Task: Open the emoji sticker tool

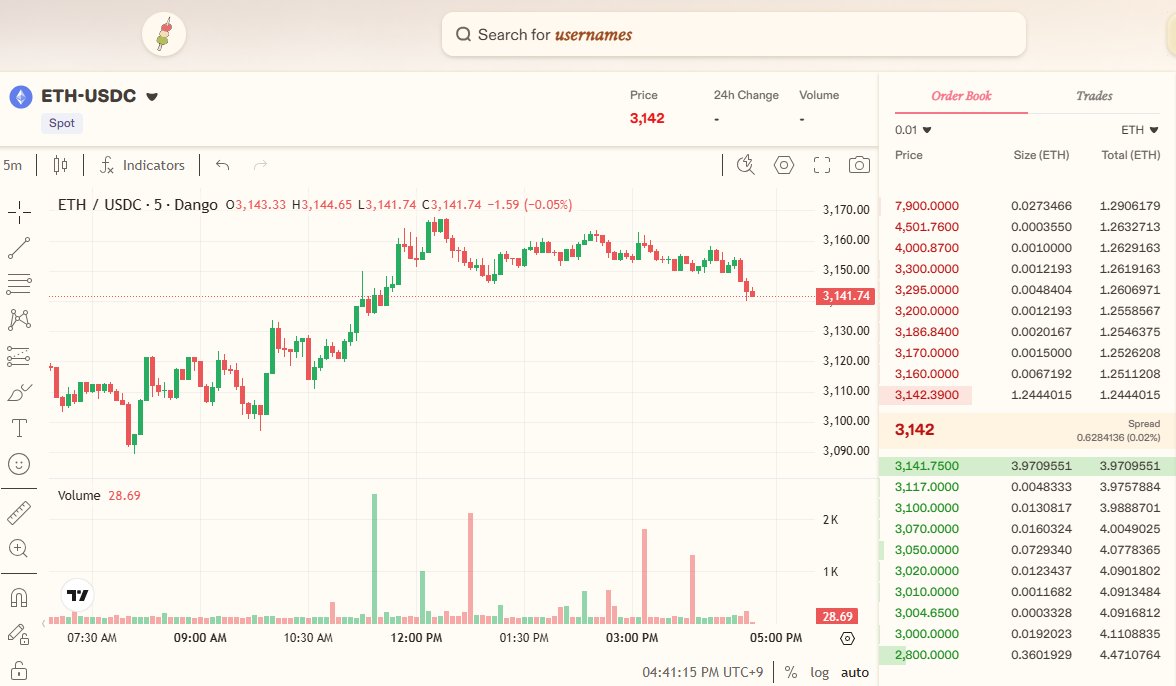Action: pos(19,463)
